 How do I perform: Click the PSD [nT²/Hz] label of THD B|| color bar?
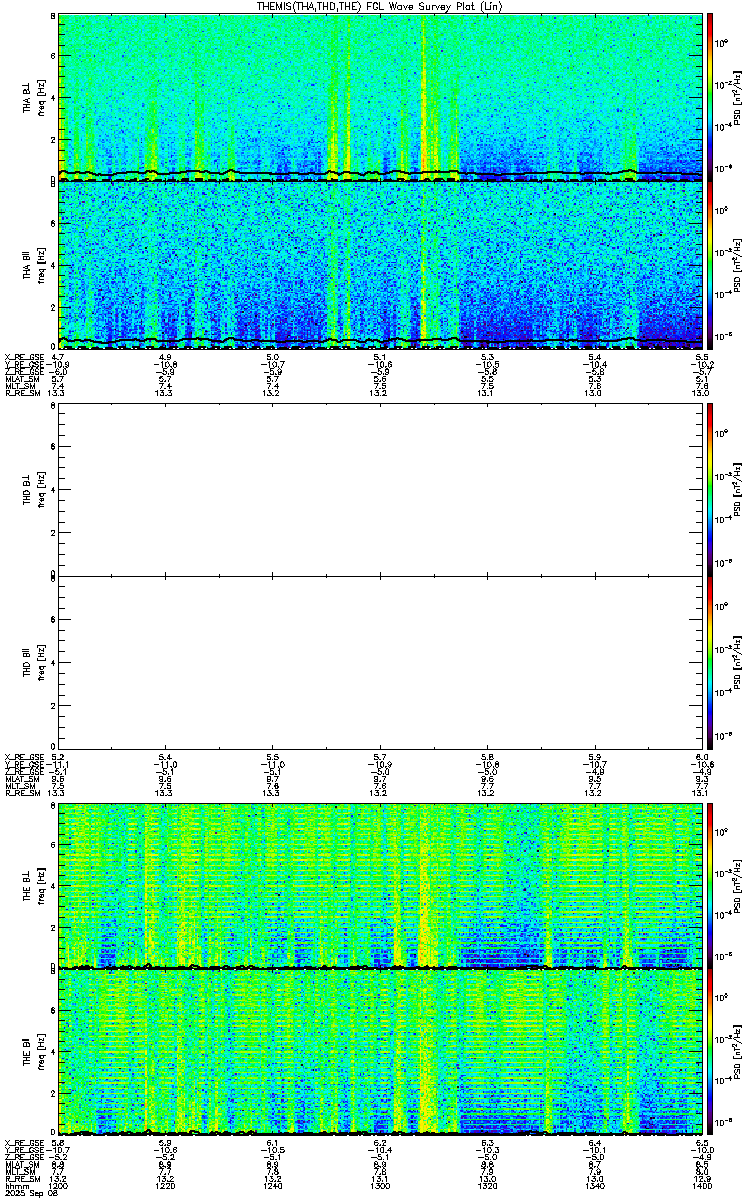coord(738,662)
